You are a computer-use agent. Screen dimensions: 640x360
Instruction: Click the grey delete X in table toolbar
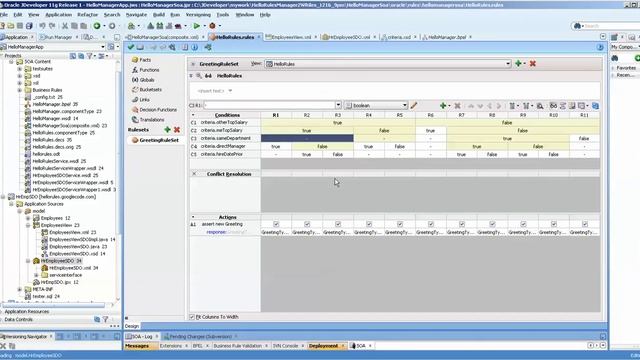point(458,106)
